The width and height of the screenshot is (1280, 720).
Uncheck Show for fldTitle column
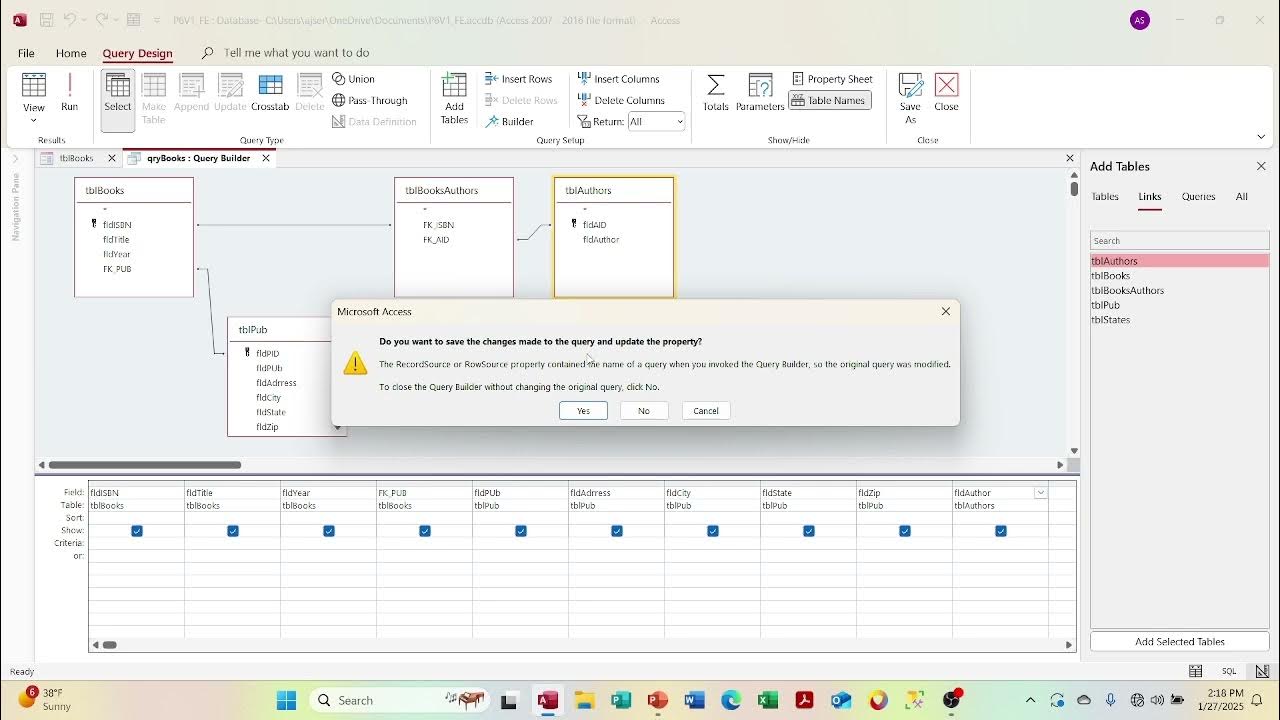[233, 531]
